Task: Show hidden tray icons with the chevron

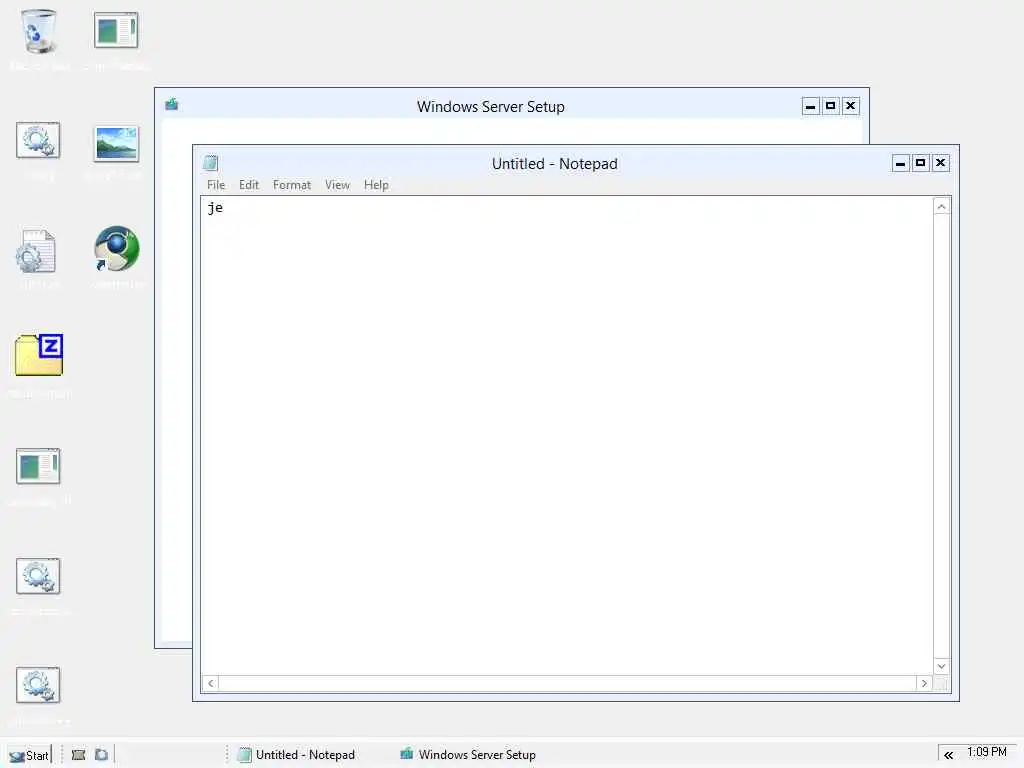Action: [x=948, y=756]
